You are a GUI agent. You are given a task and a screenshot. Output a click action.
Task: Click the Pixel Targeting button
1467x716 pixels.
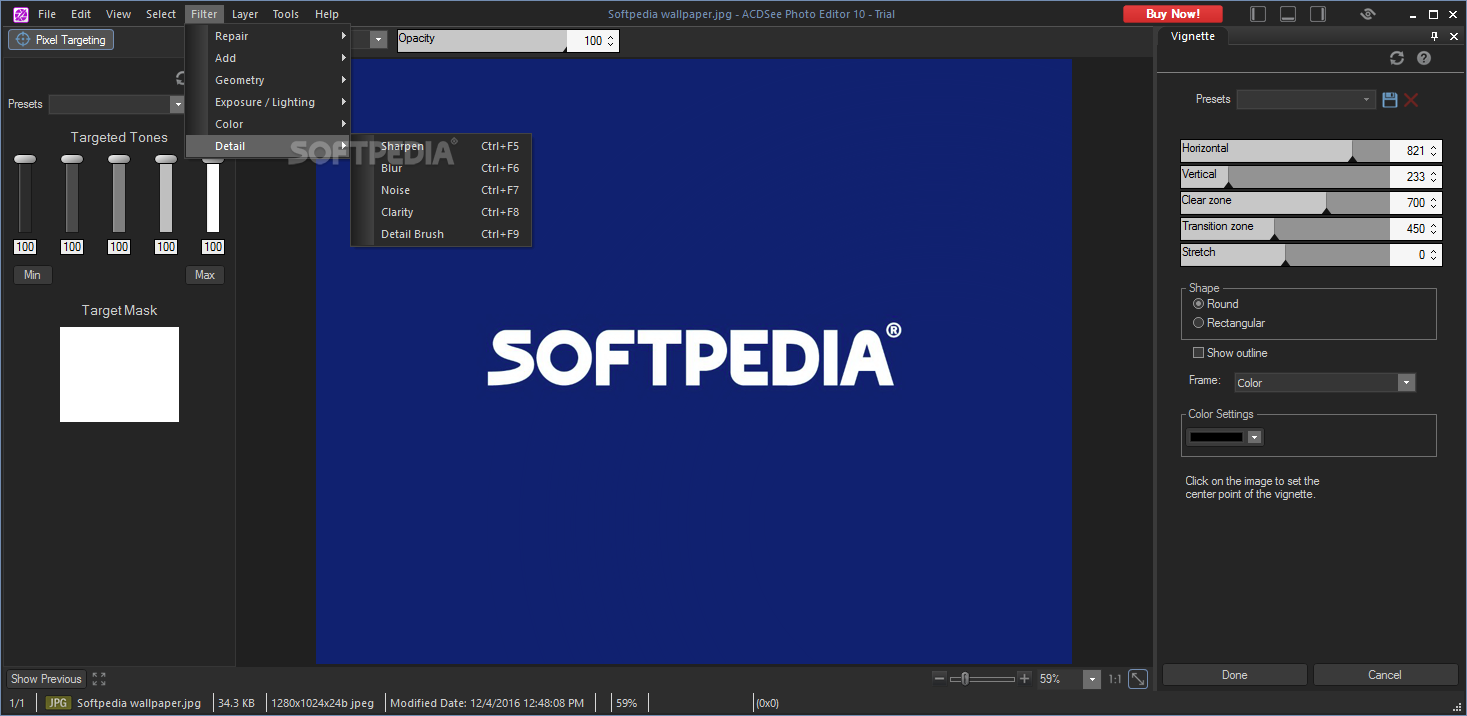click(61, 40)
